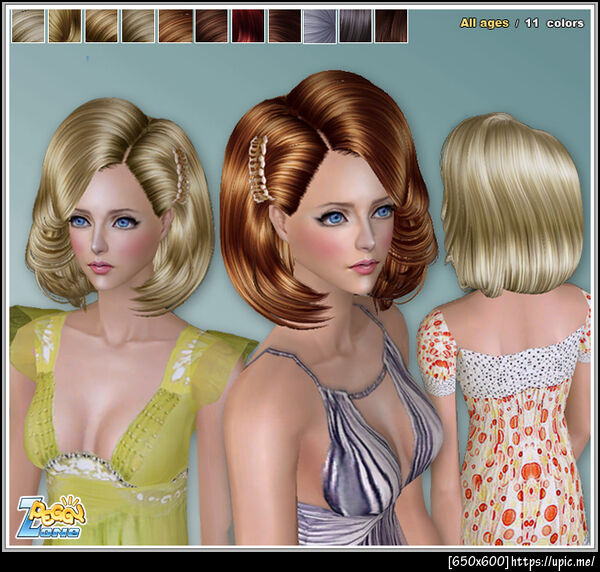Select the first light blonde hair swatch
The width and height of the screenshot is (600, 572).
28,26
